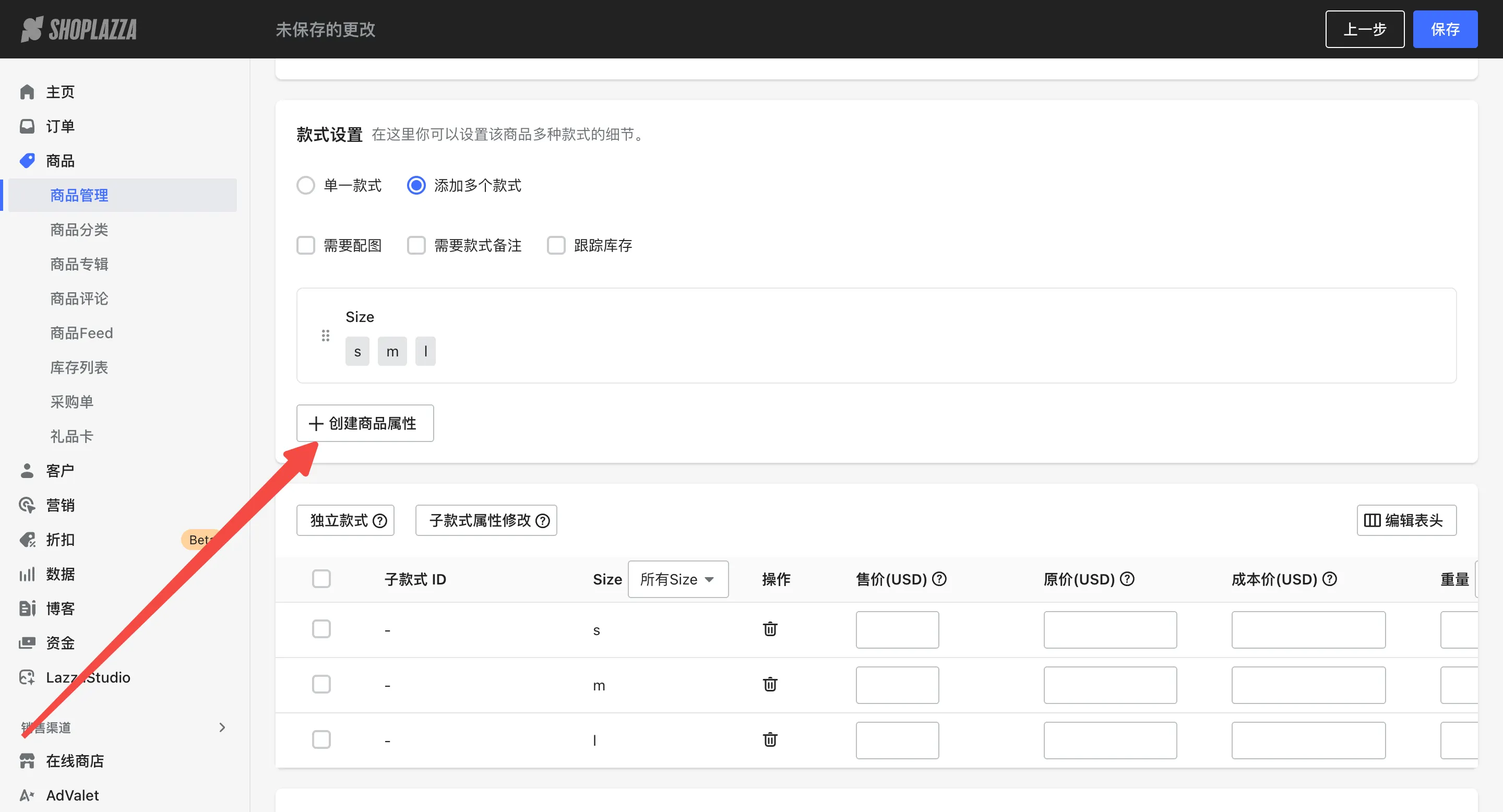Viewport: 1503px width, 812px height.
Task: Open 商品专辑 in the sidebar
Action: [79, 264]
